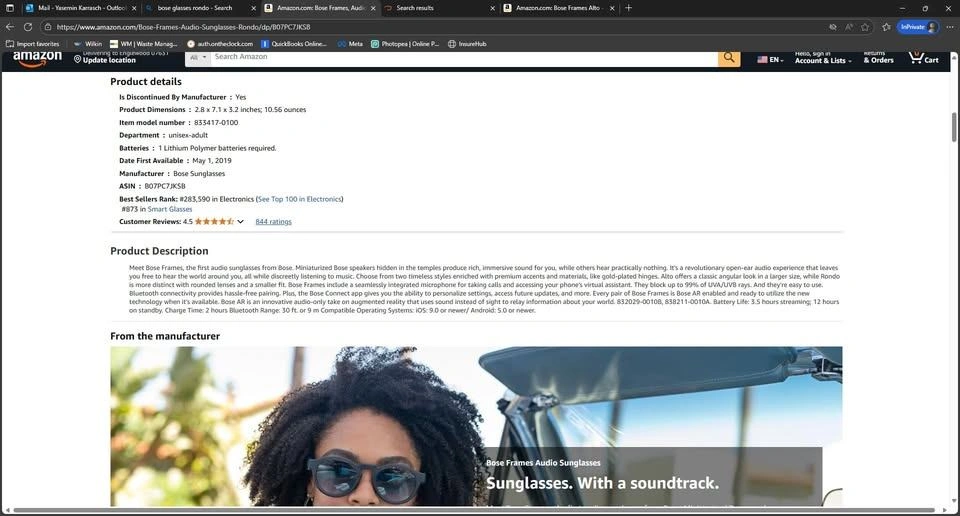
Task: Open the 844 ratings link
Action: pyautogui.click(x=273, y=221)
